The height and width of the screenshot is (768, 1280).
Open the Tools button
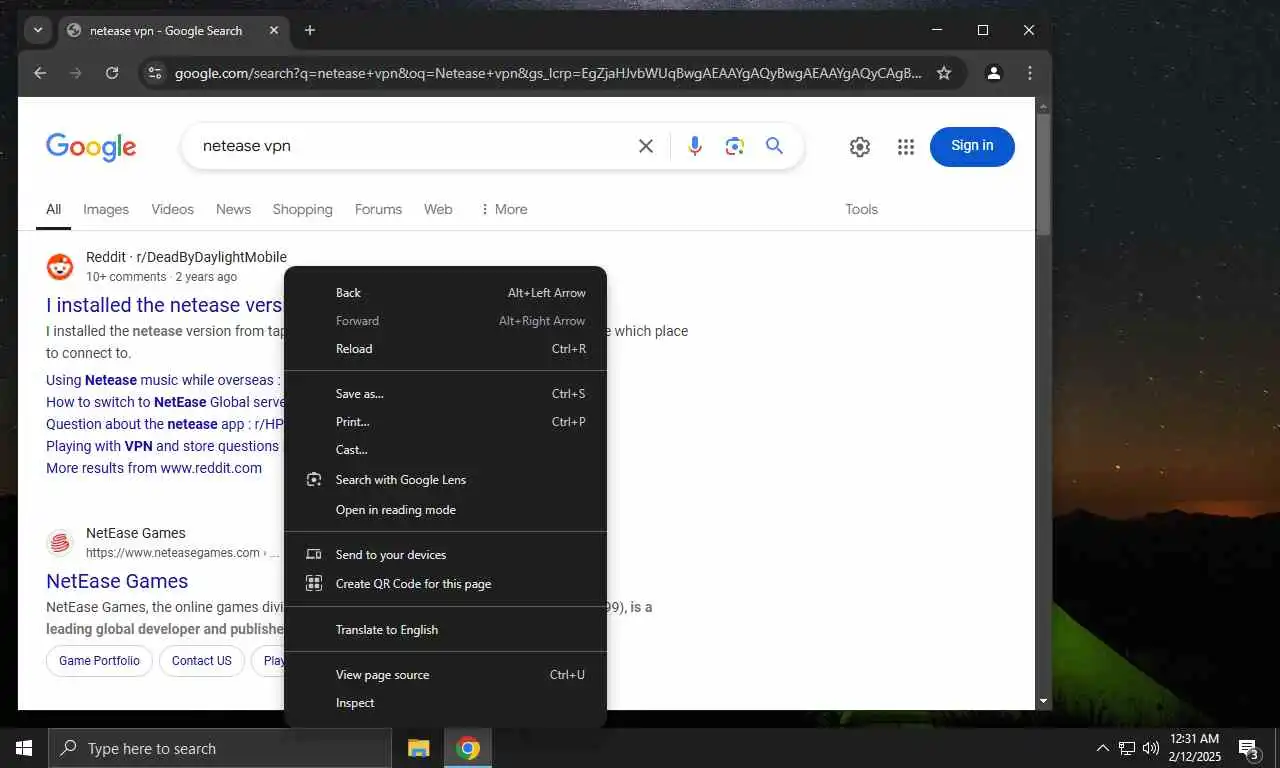pyautogui.click(x=861, y=209)
